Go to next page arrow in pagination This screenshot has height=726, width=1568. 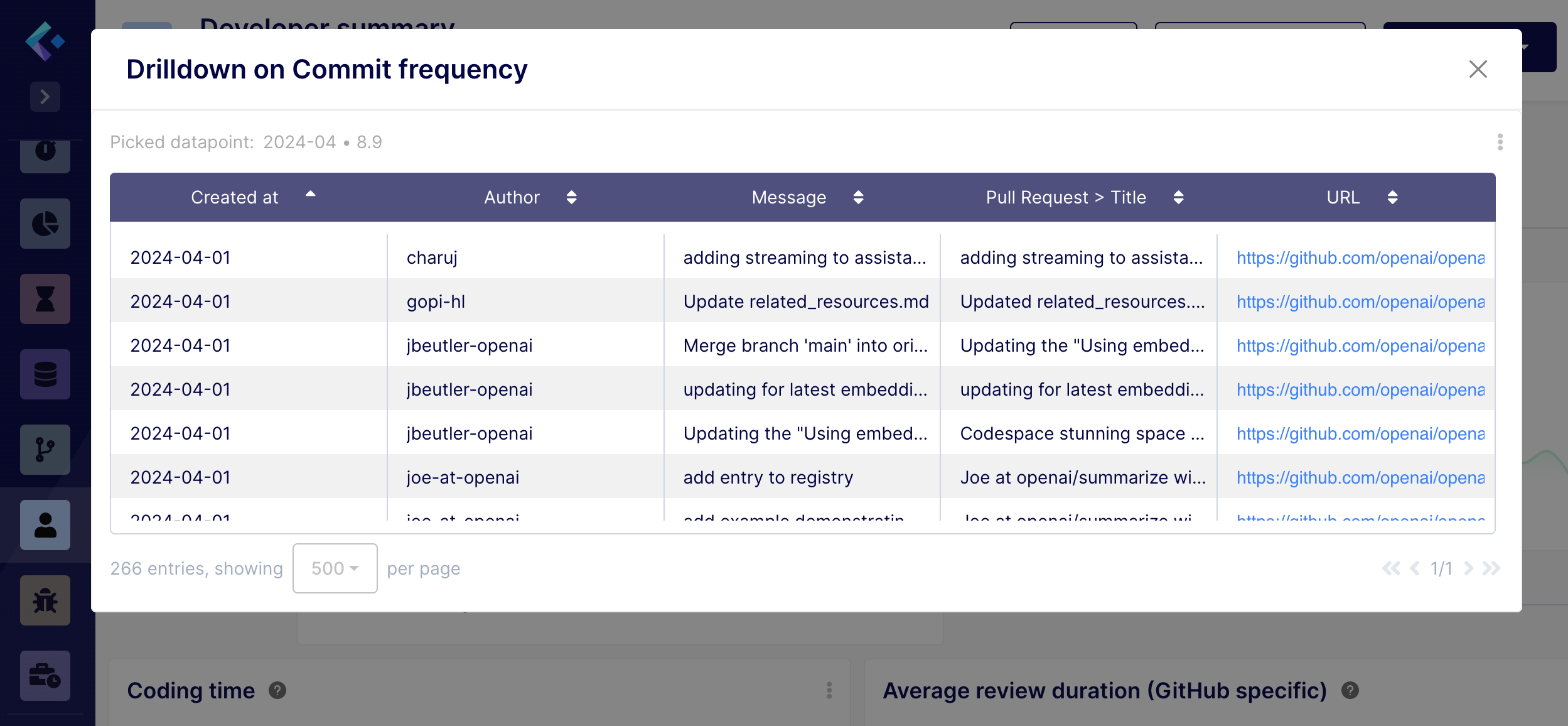[1468, 568]
